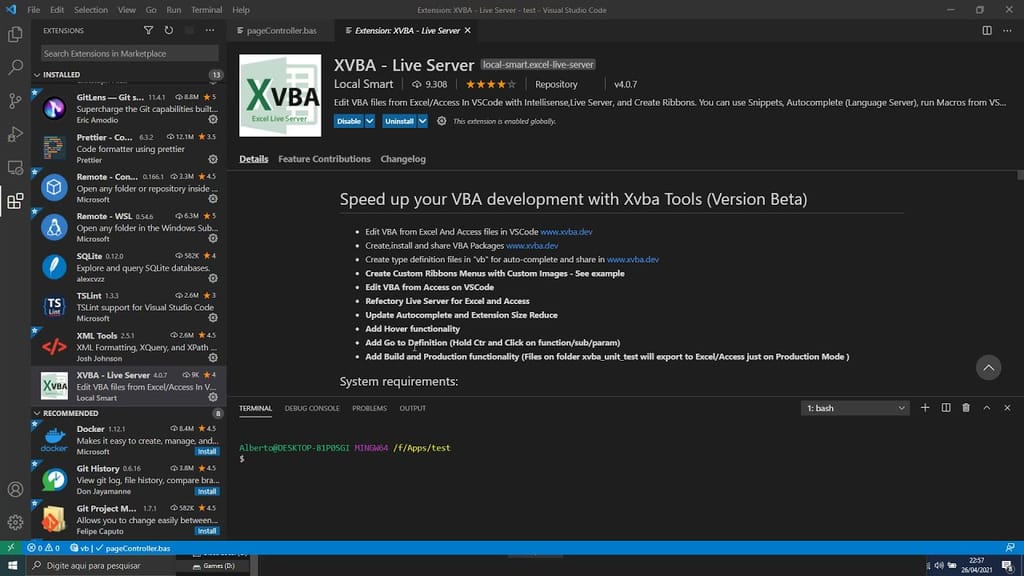This screenshot has height=576, width=1024.
Task: Open the Terminal menu in the menu bar
Action: pos(206,9)
